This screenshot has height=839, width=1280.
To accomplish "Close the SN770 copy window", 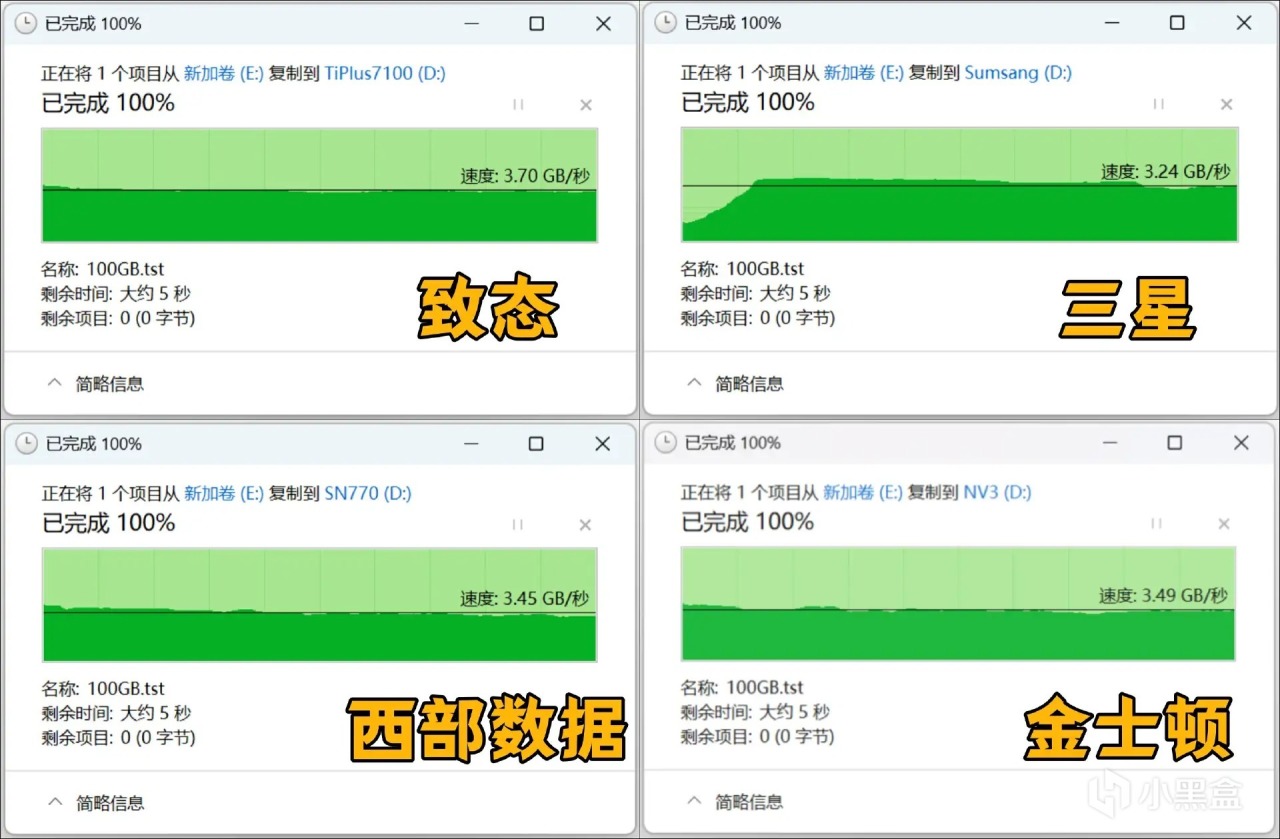I will click(602, 444).
